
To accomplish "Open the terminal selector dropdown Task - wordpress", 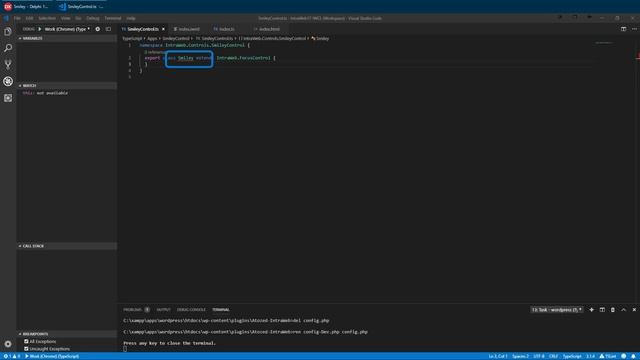I will [x=557, y=310].
